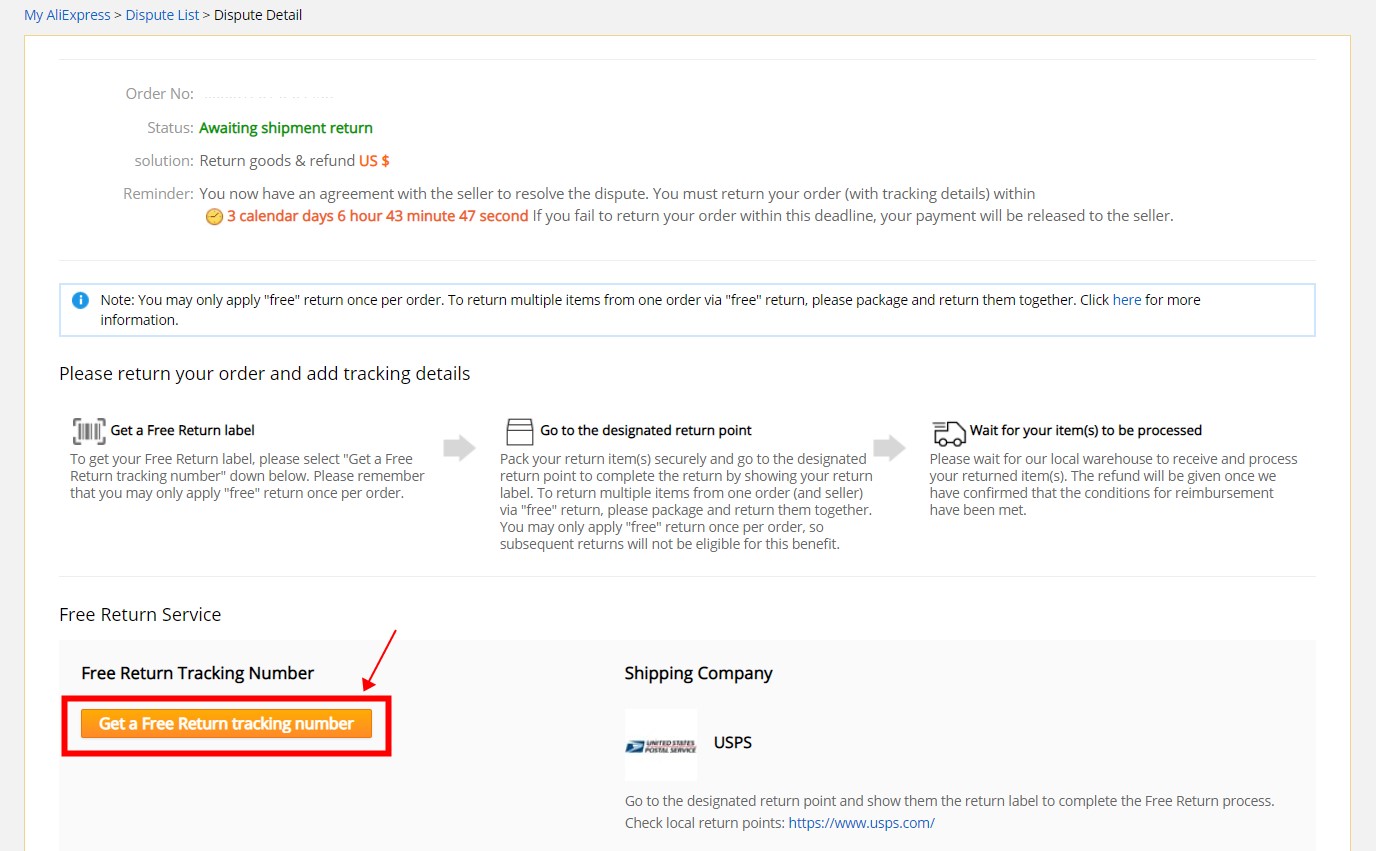1376x851 pixels.
Task: Click the delivery truck processing icon
Action: tap(948, 431)
